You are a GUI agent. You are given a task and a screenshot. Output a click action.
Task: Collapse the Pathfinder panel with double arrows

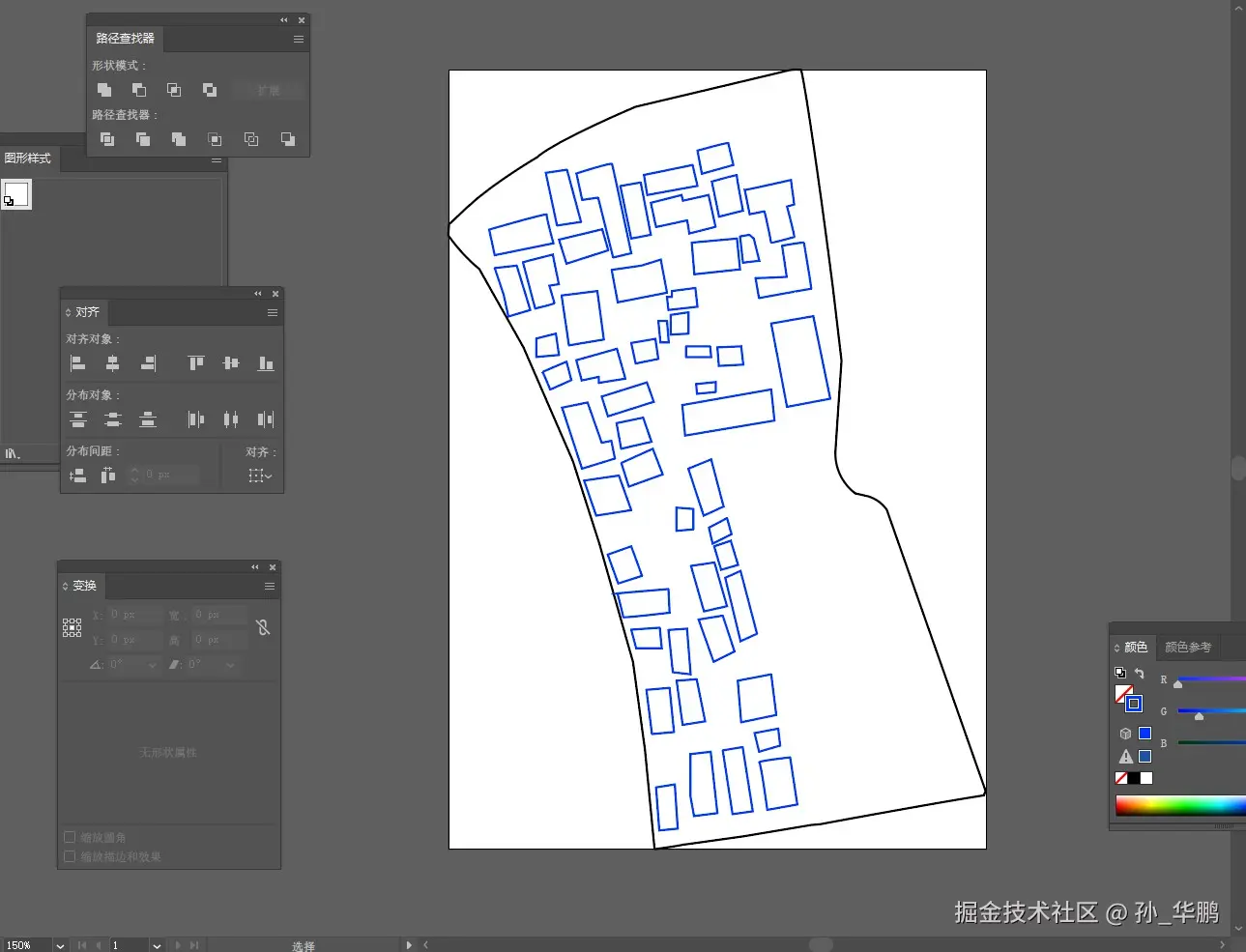284,20
